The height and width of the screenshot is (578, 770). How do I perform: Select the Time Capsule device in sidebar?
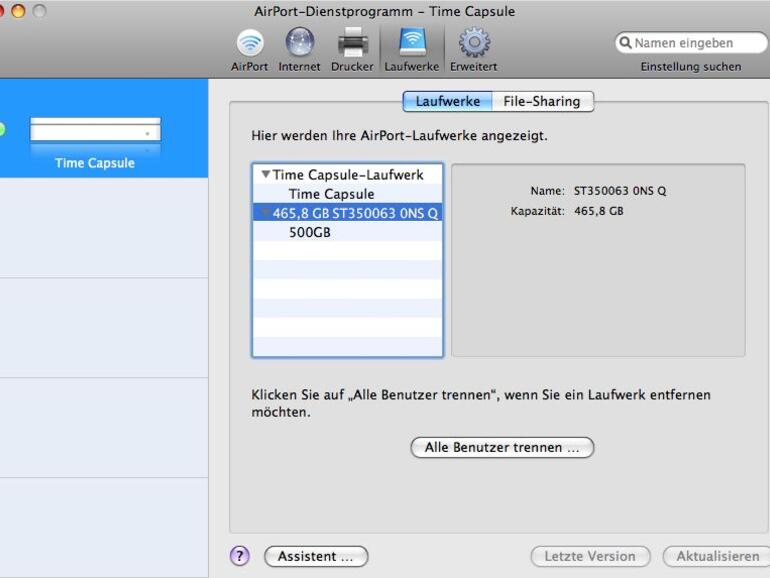click(x=95, y=140)
